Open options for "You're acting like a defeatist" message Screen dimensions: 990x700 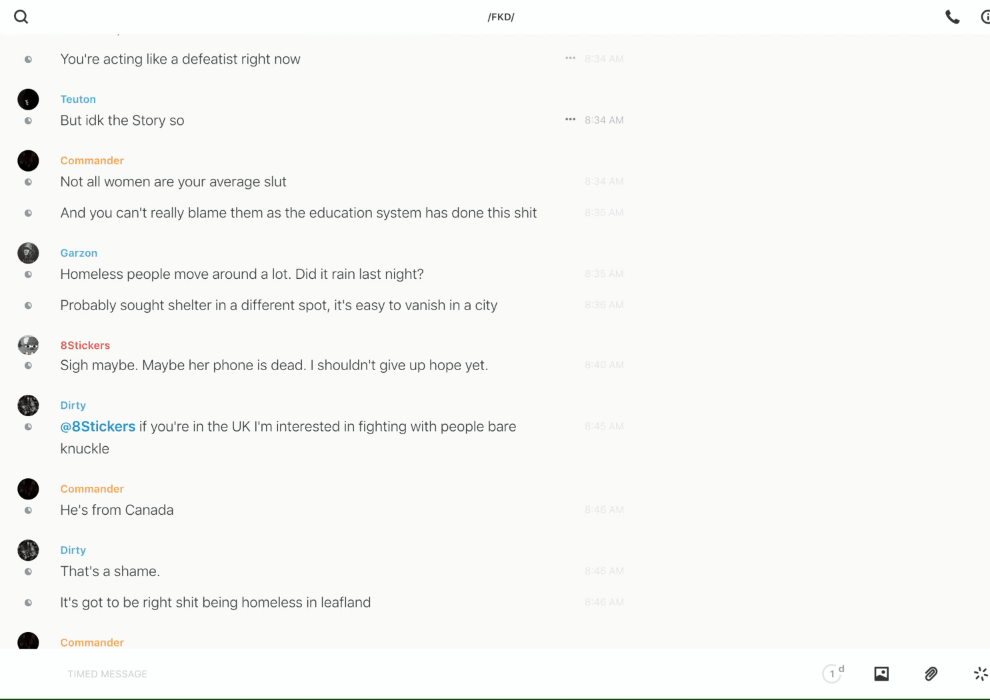pos(570,58)
